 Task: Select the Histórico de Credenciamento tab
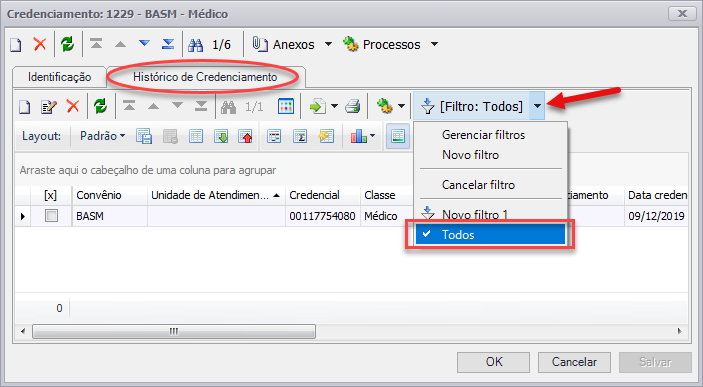205,77
